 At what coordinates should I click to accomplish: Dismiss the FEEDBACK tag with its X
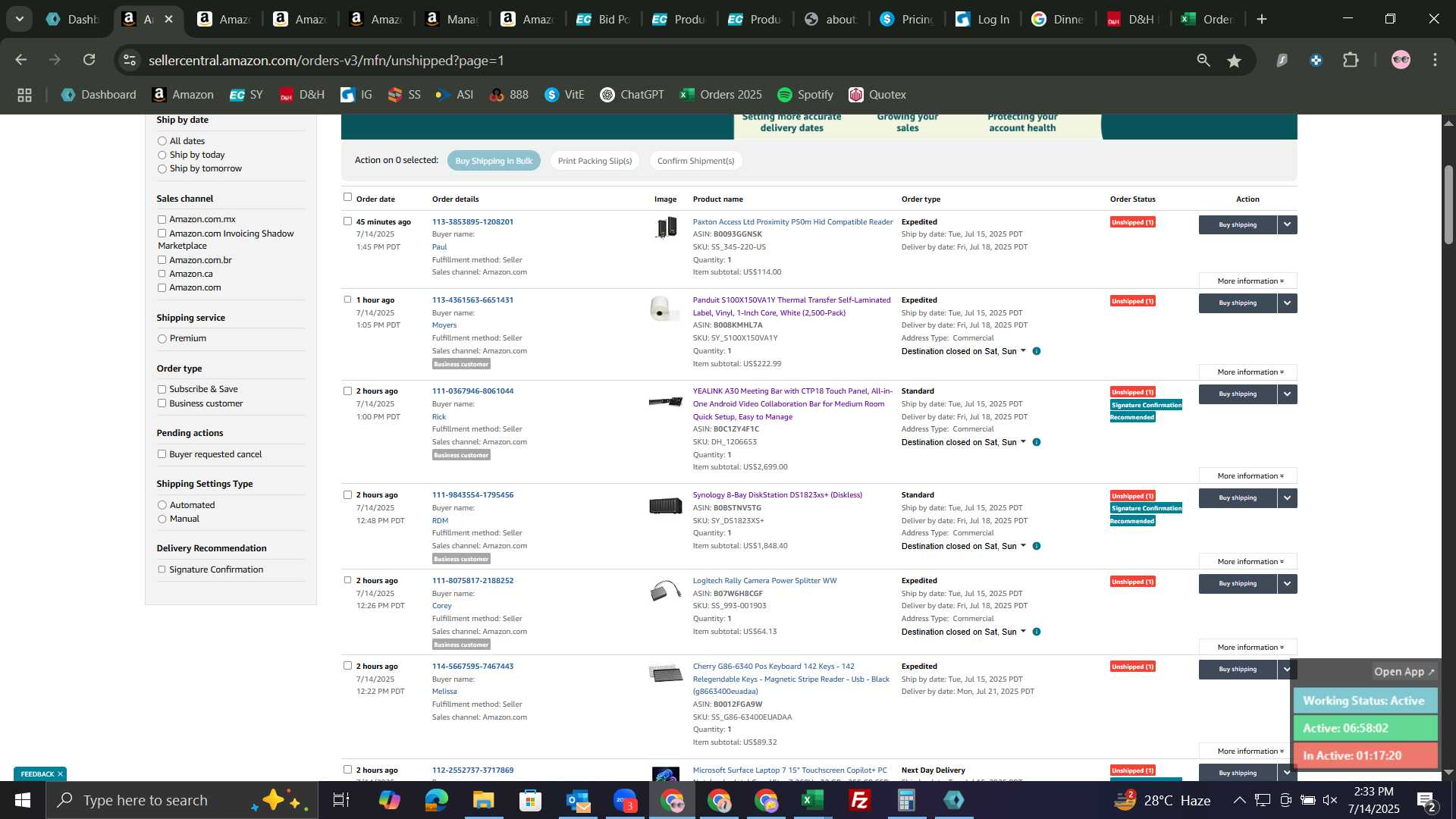point(60,774)
